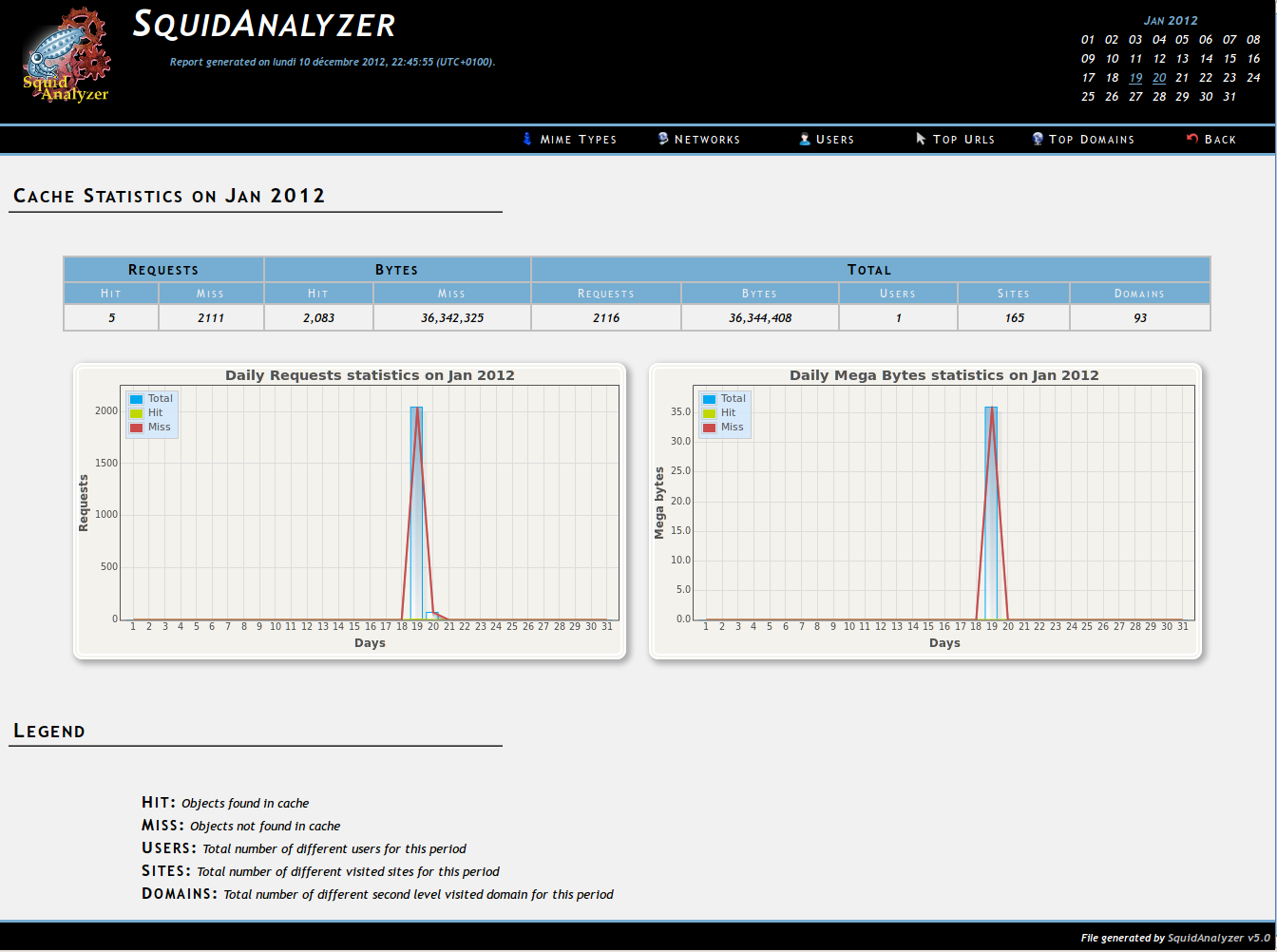Click the green Hit swatch in Requests chart
This screenshot has width=1277, height=952.
[x=136, y=413]
